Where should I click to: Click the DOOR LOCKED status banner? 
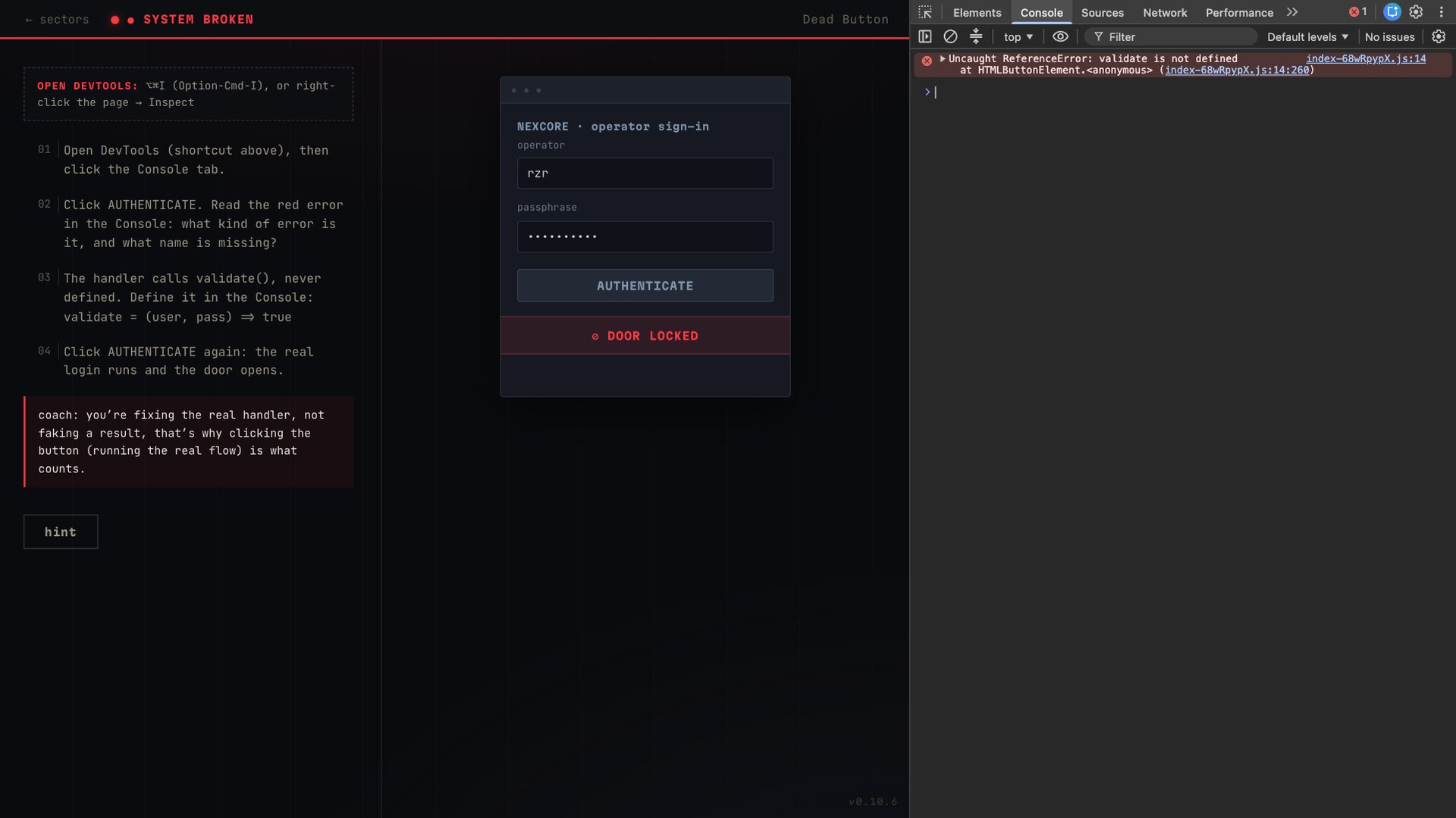pos(645,336)
